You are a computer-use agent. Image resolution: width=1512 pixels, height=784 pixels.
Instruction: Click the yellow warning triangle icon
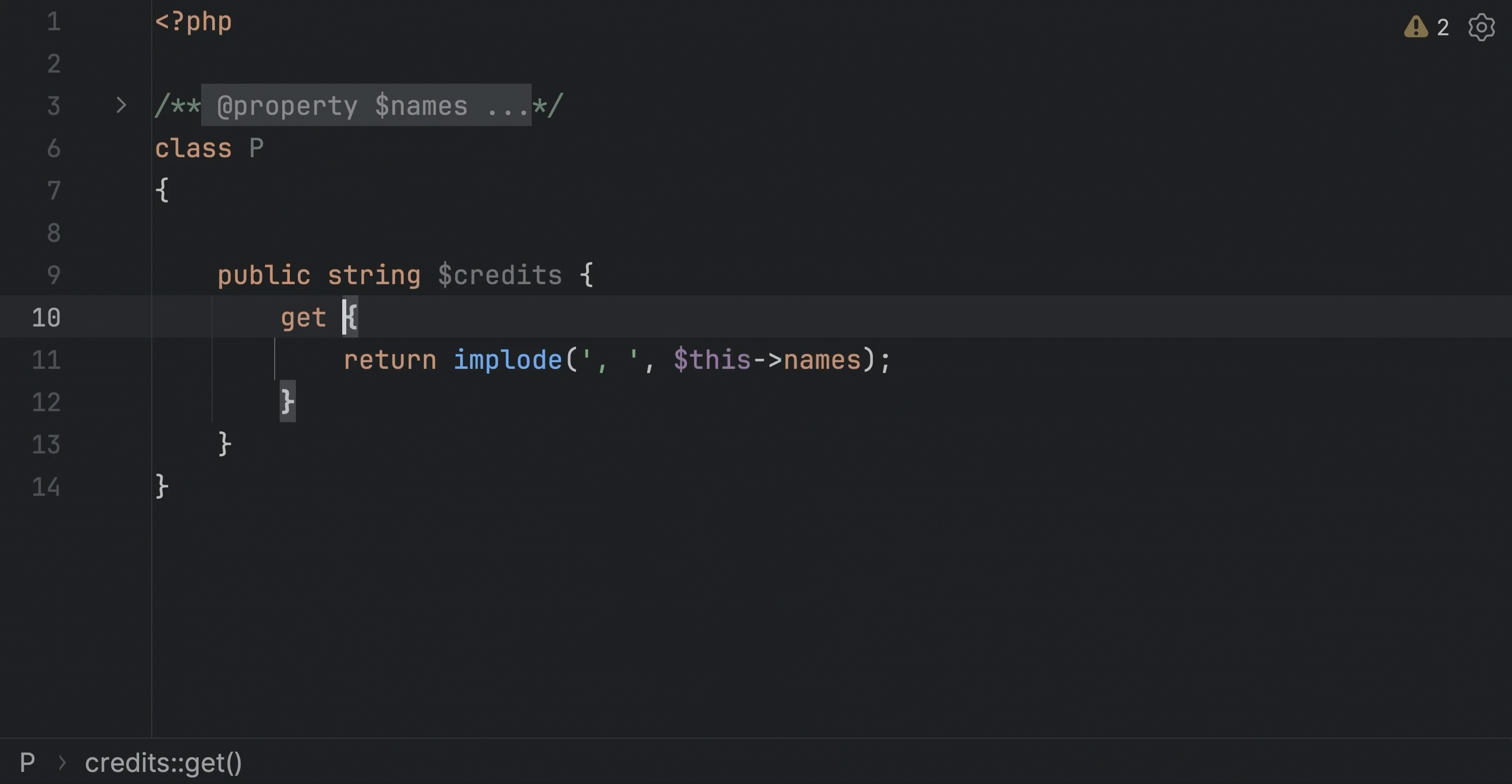[1415, 27]
